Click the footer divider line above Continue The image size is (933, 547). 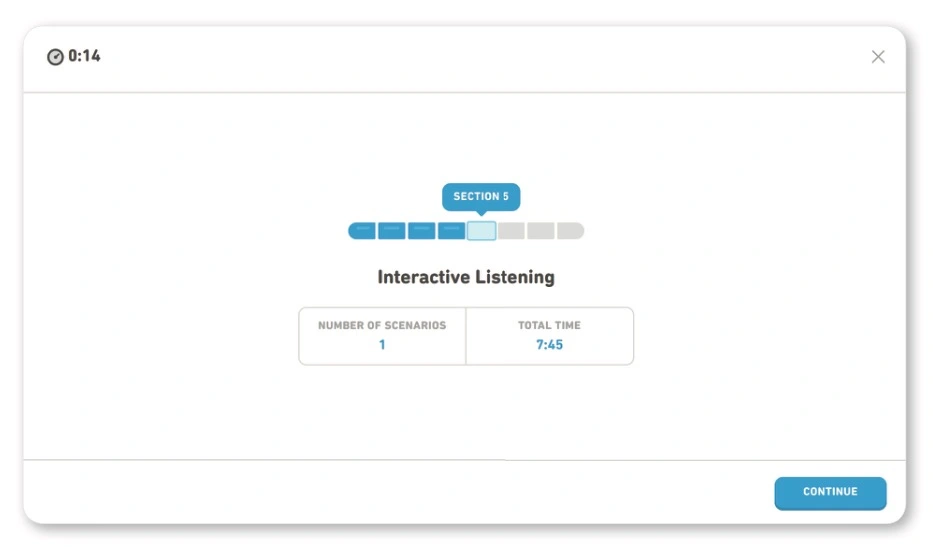[465, 460]
